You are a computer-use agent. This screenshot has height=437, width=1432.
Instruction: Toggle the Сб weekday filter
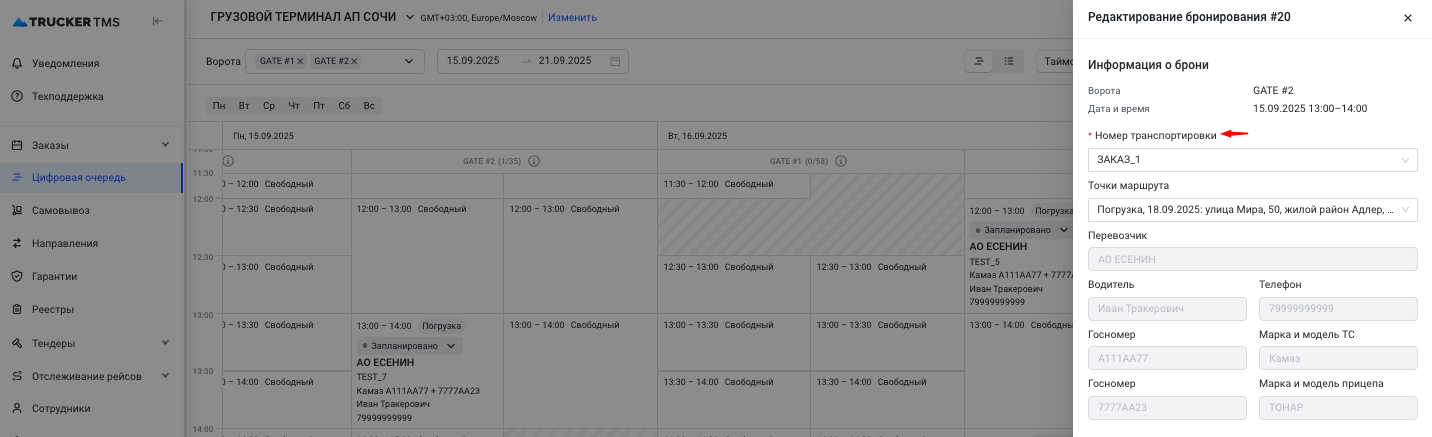[344, 106]
